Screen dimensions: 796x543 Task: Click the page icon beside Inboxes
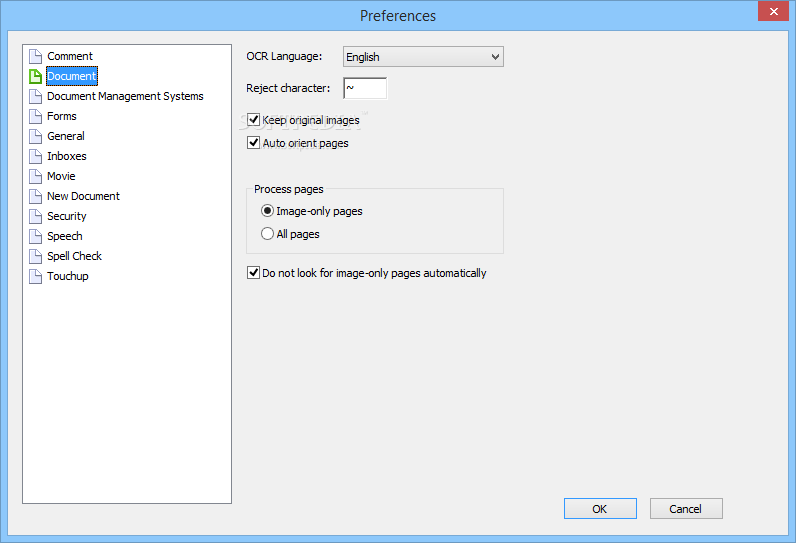pyautogui.click(x=35, y=156)
